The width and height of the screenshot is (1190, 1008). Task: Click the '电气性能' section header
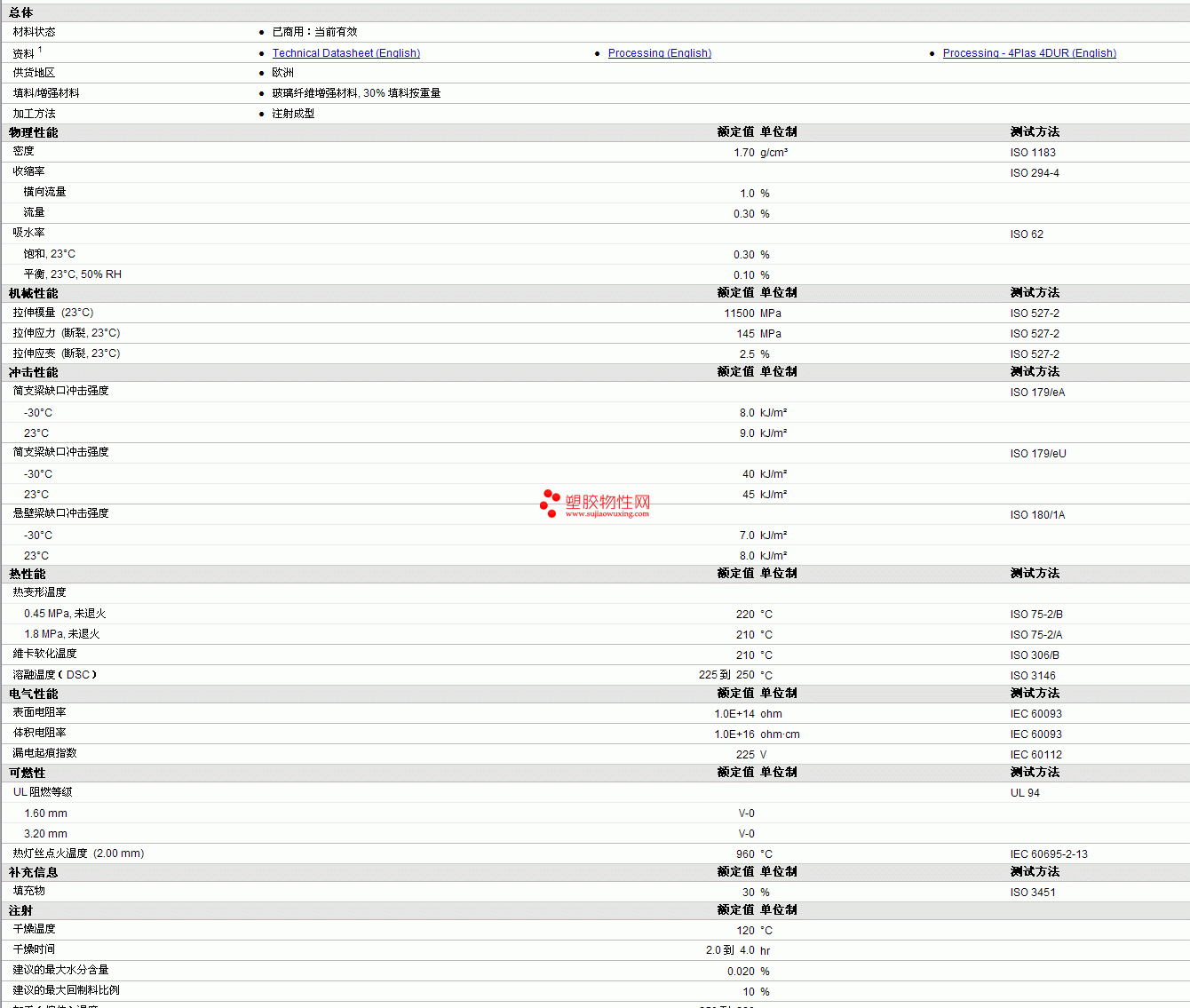34,694
